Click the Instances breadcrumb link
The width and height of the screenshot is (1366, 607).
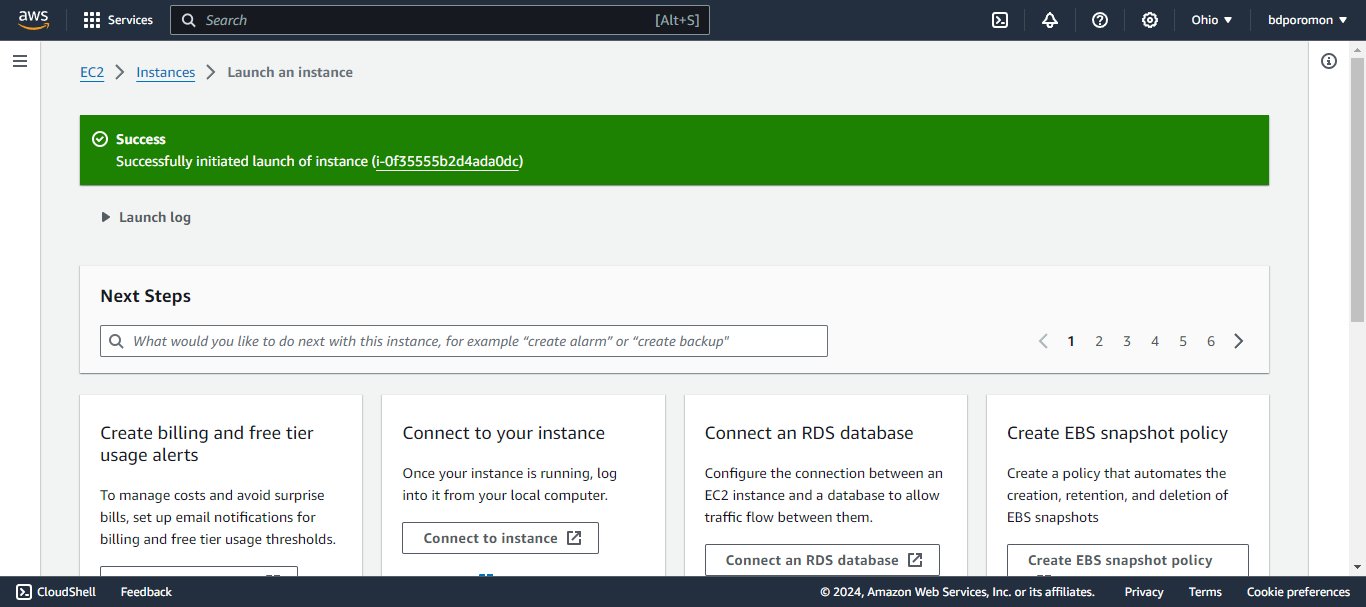[165, 72]
